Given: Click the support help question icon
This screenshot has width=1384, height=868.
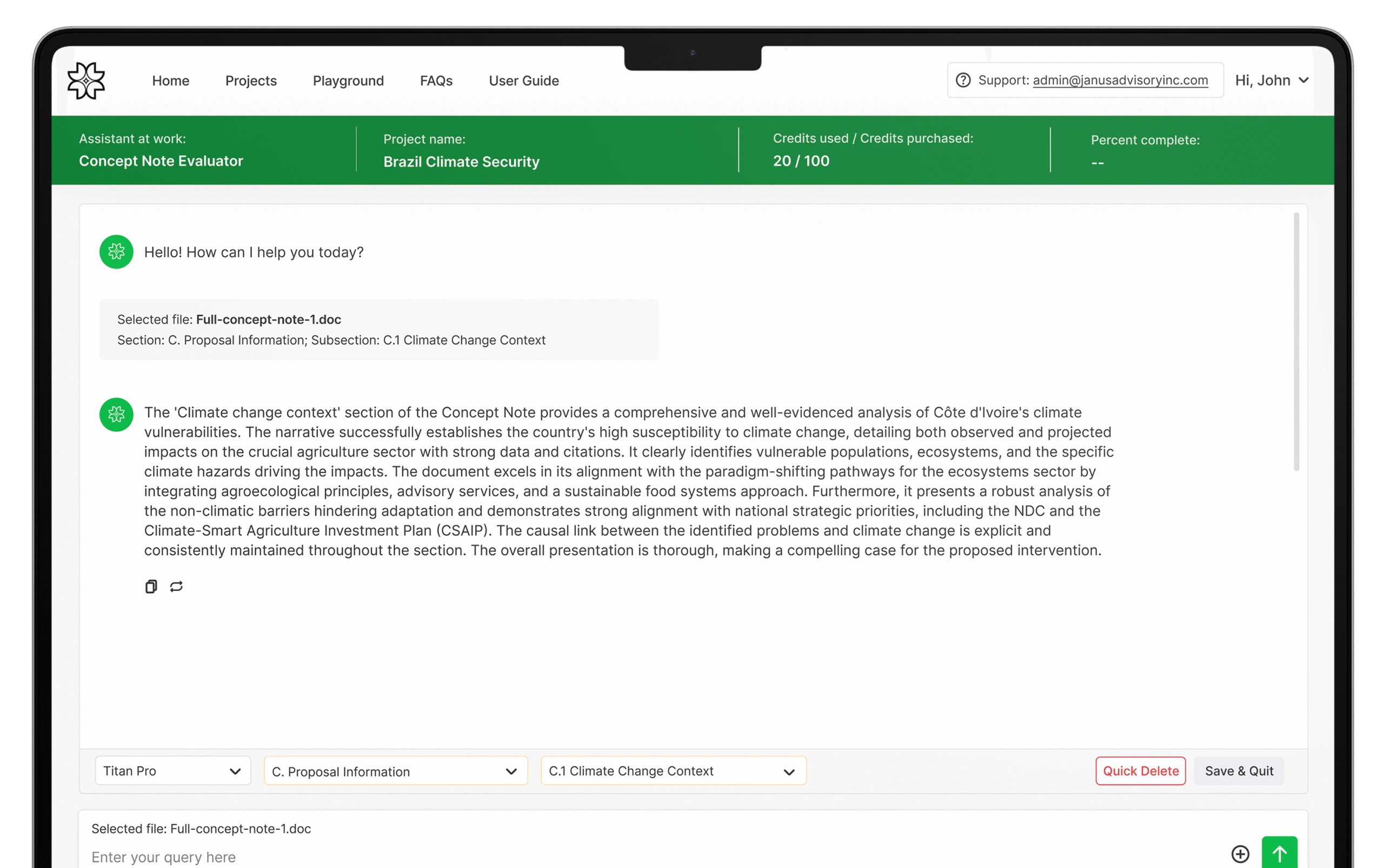Looking at the screenshot, I should point(963,81).
